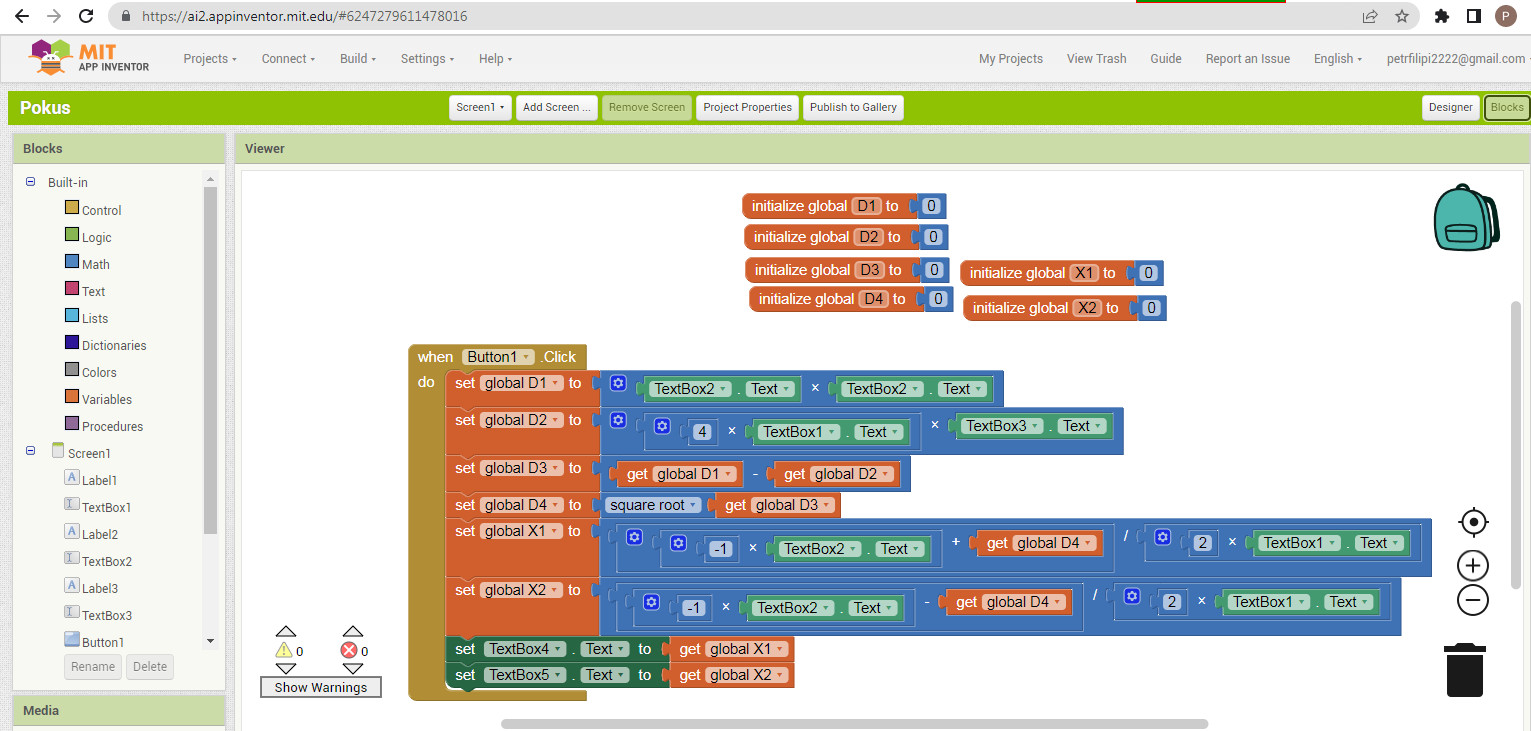Bookmark this page with the star icon

pos(1401,16)
